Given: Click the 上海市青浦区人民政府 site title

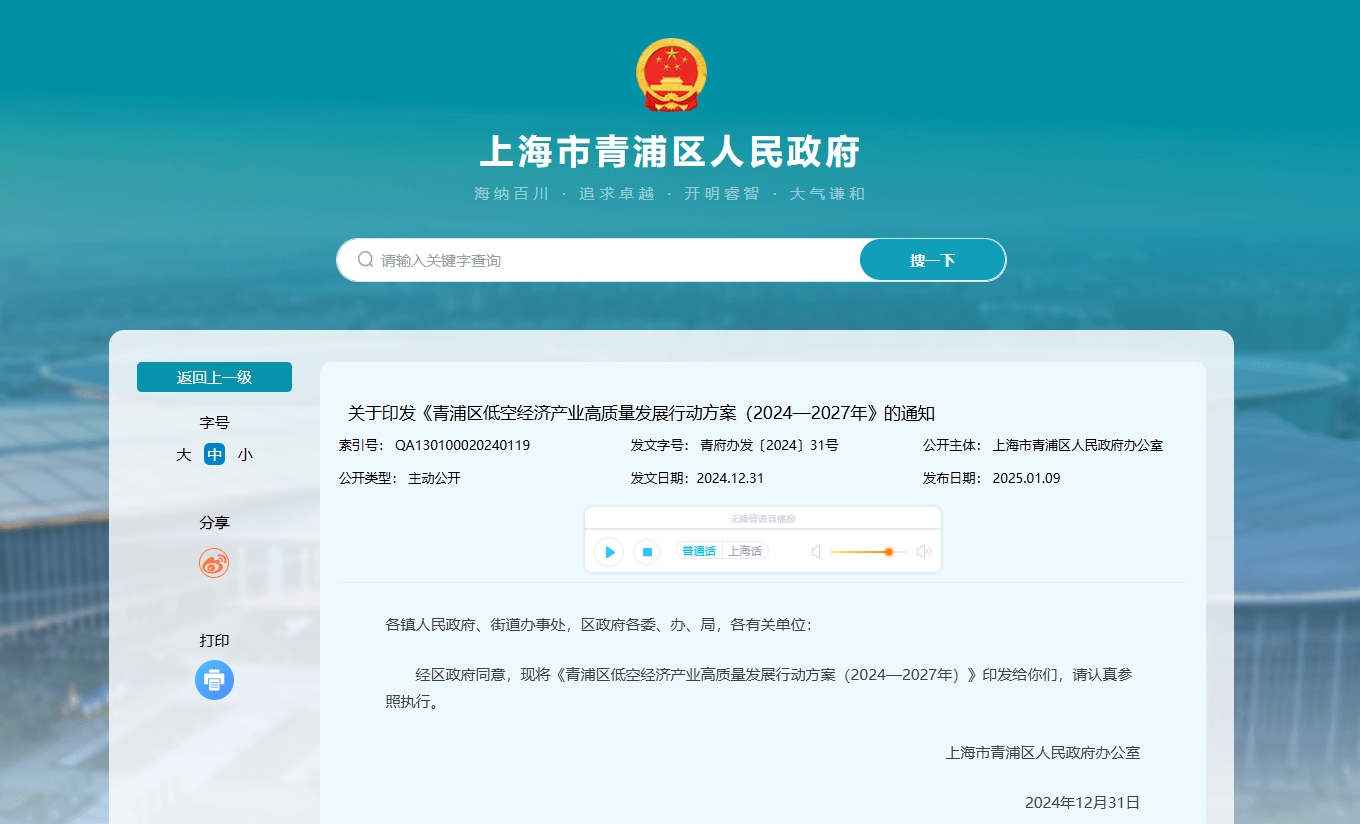Looking at the screenshot, I should (x=670, y=152).
